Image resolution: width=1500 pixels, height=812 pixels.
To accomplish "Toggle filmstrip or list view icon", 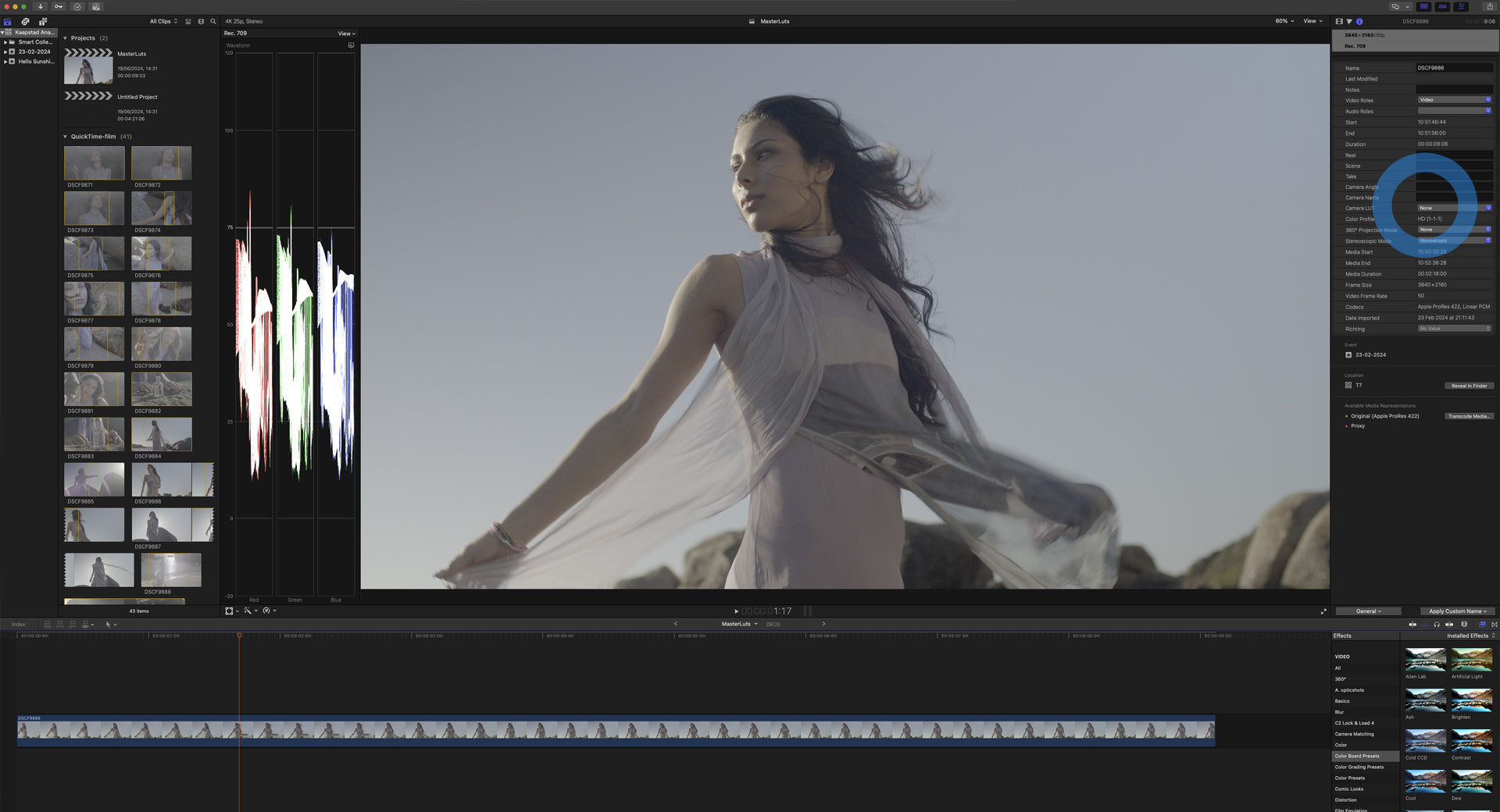I will (188, 21).
